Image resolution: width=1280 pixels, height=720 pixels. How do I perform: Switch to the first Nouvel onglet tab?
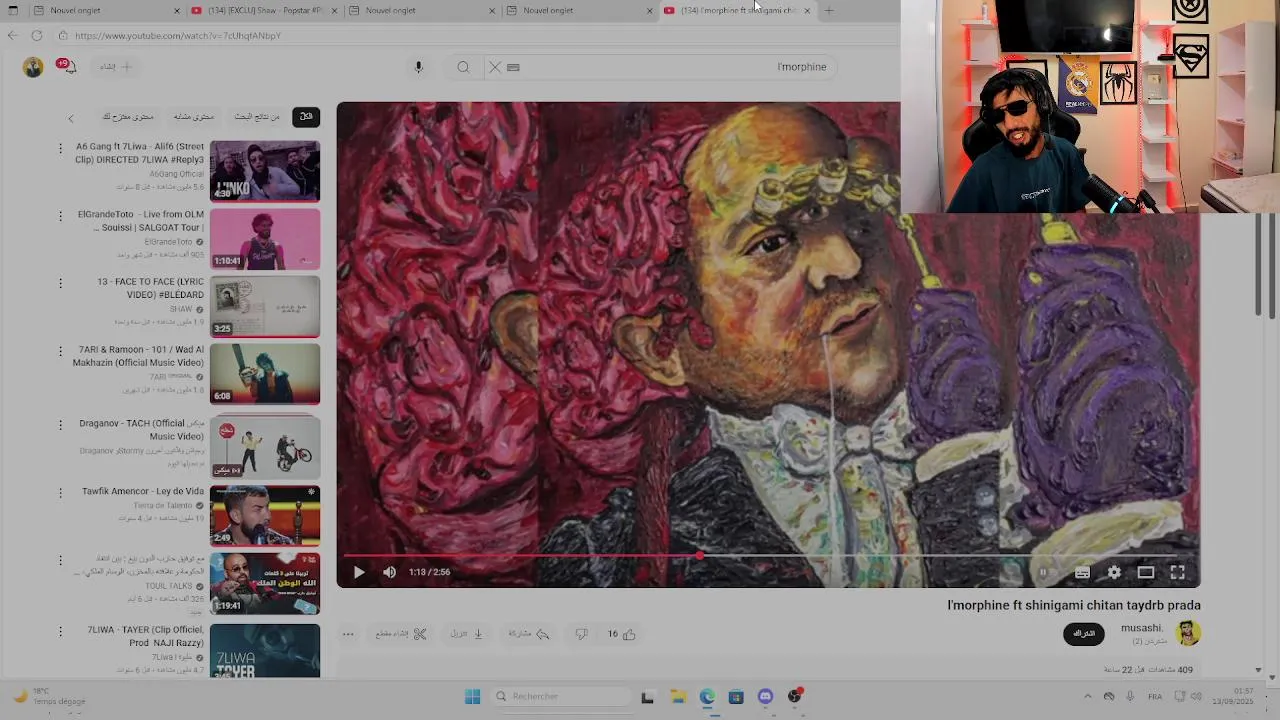(105, 11)
